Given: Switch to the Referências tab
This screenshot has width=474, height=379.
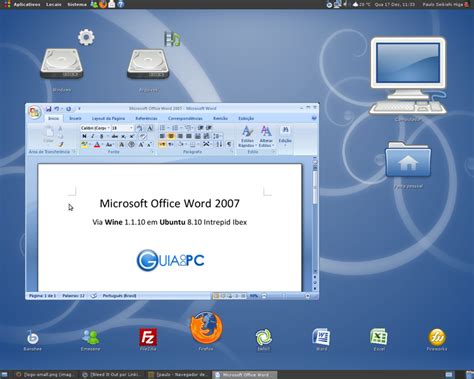Looking at the screenshot, I should coord(146,118).
